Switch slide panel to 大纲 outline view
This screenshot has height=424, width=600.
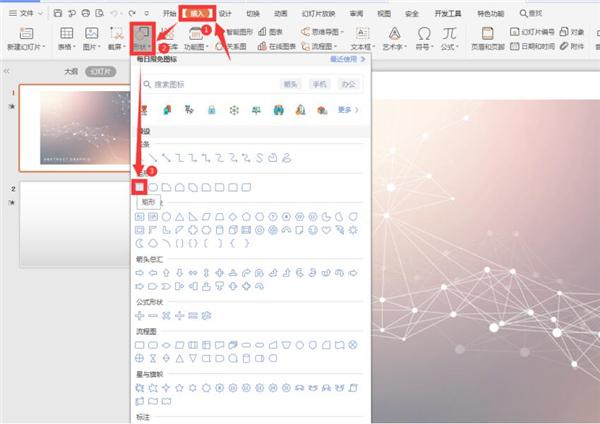point(71,72)
